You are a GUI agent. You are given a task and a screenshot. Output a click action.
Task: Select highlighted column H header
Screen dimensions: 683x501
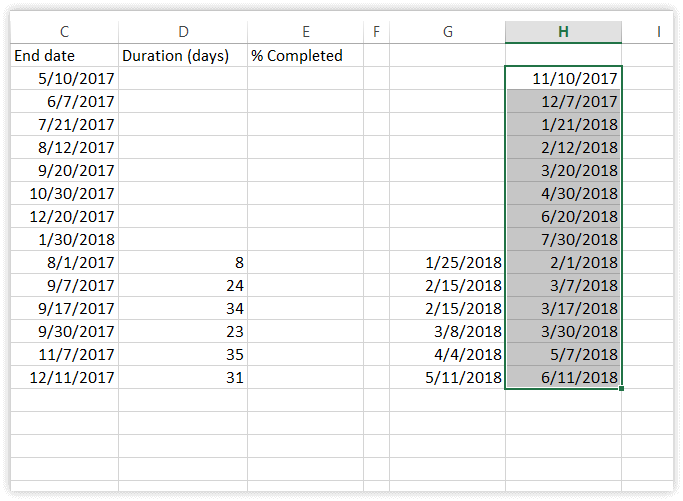click(x=563, y=32)
